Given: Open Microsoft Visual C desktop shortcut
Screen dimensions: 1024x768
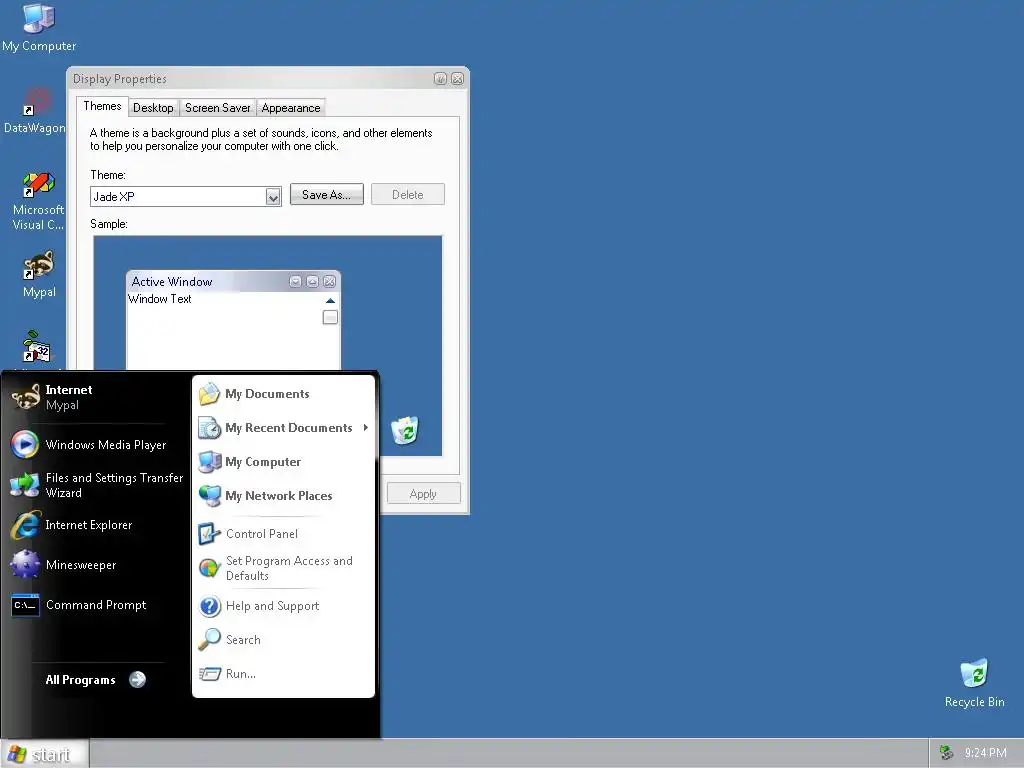Looking at the screenshot, I should (38, 201).
